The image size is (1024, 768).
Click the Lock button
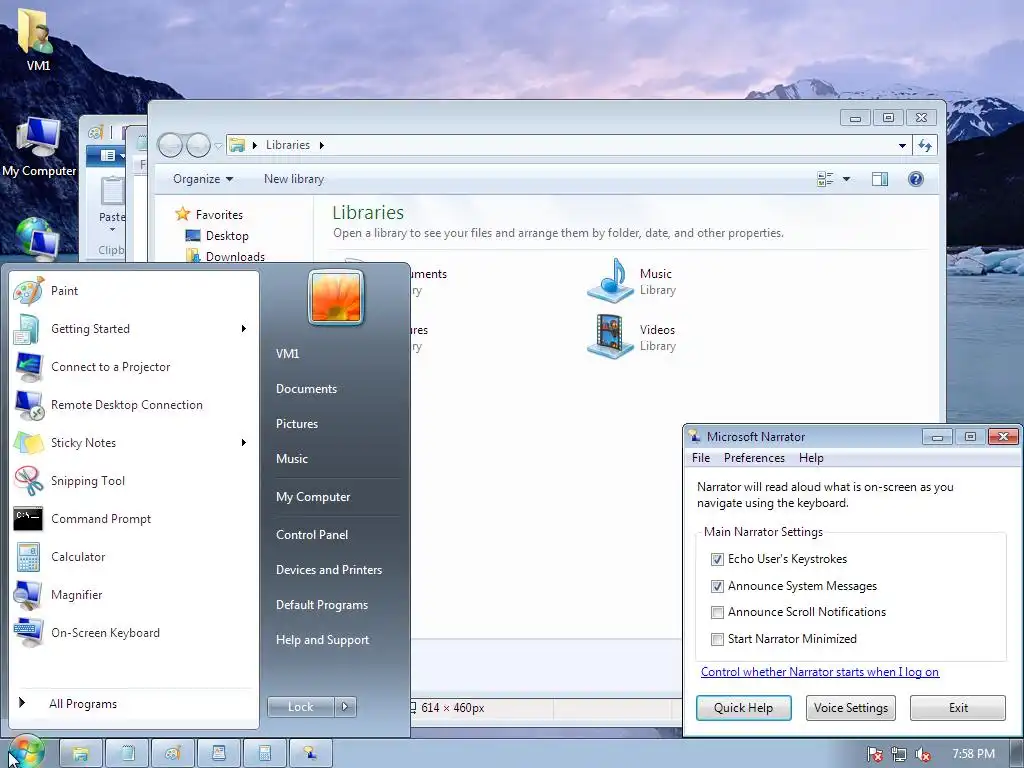[x=300, y=707]
